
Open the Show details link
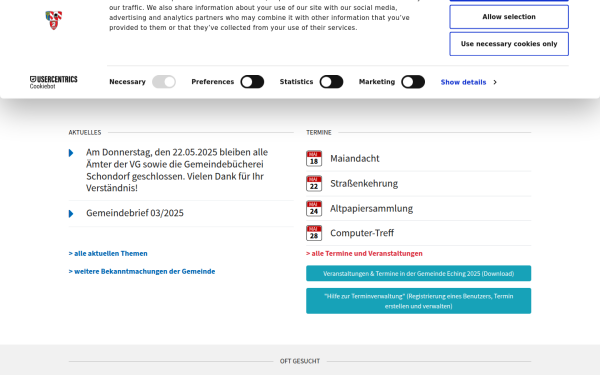pyautogui.click(x=463, y=82)
